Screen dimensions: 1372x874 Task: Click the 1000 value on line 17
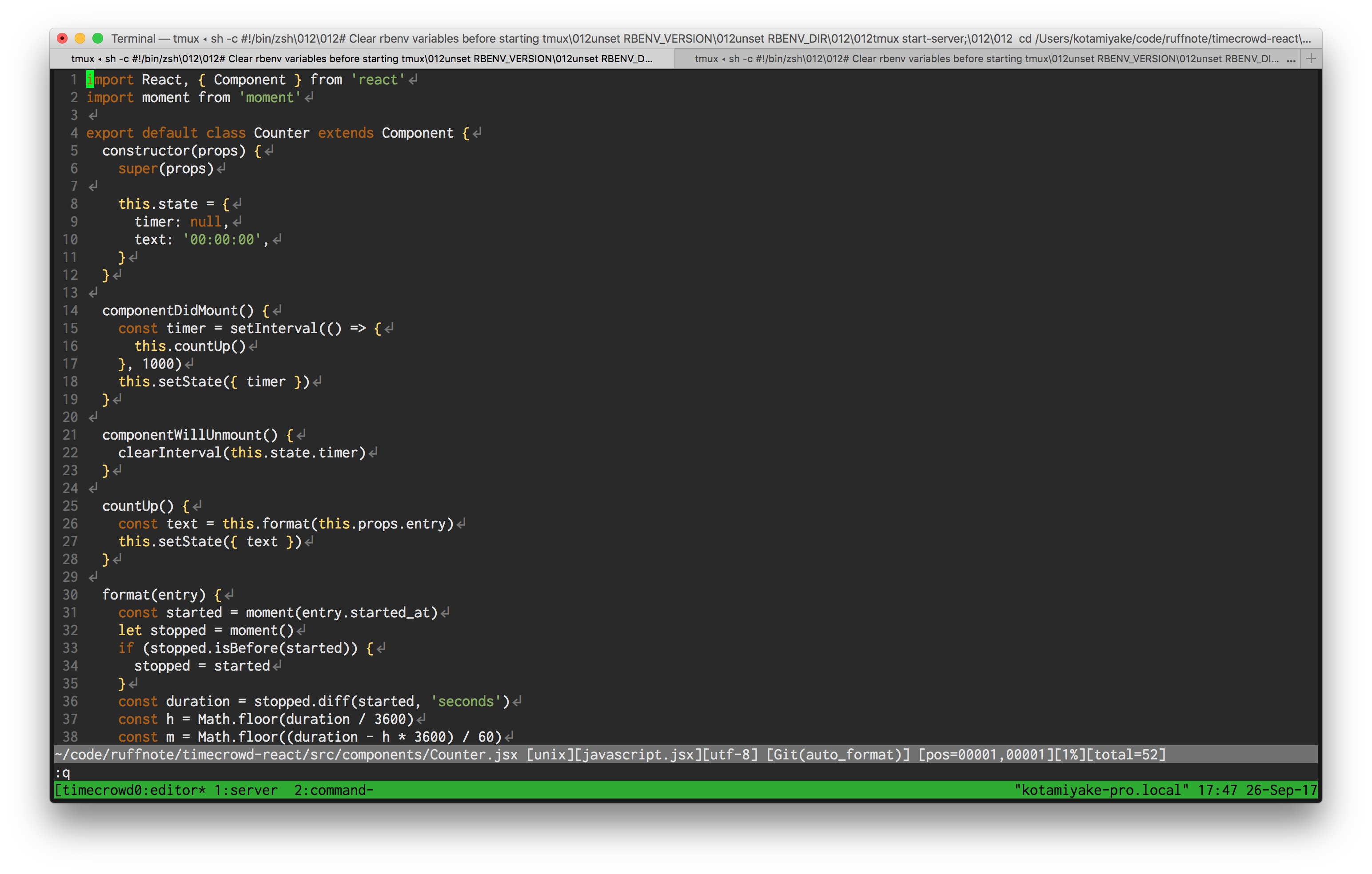pos(158,364)
